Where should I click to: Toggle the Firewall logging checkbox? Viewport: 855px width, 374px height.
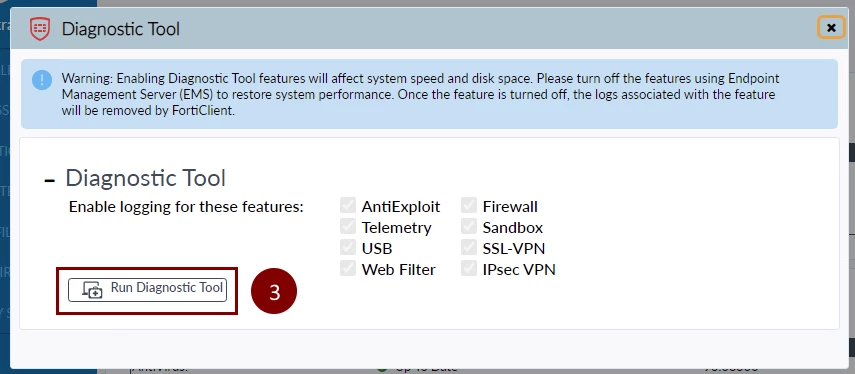[469, 206]
